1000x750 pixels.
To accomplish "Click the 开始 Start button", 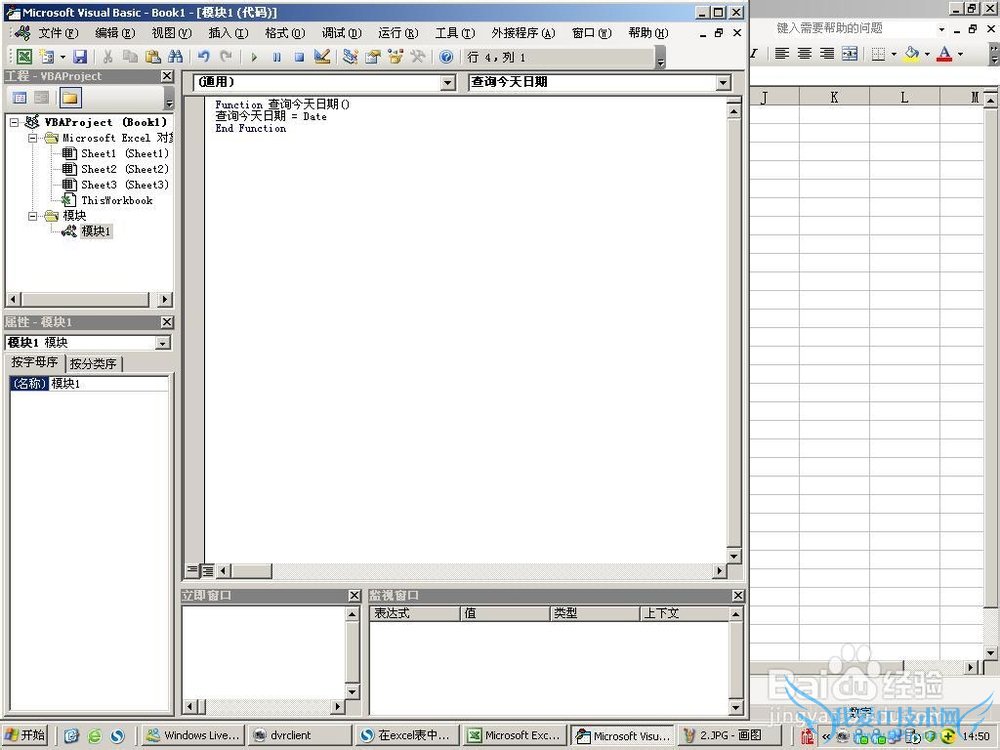I will (x=26, y=735).
